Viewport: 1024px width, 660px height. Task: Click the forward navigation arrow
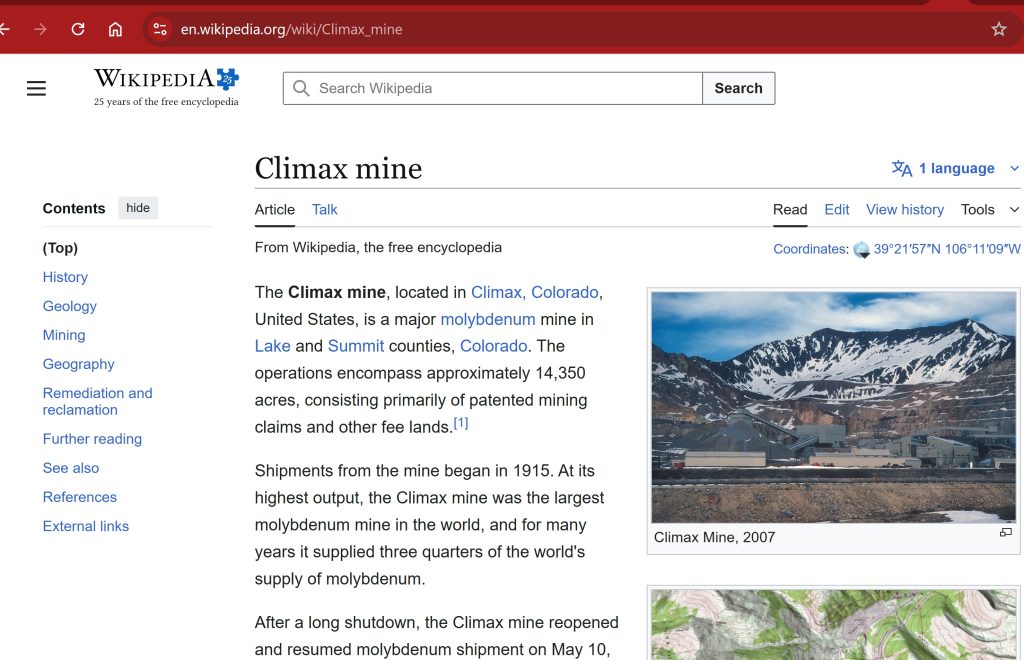tap(40, 29)
